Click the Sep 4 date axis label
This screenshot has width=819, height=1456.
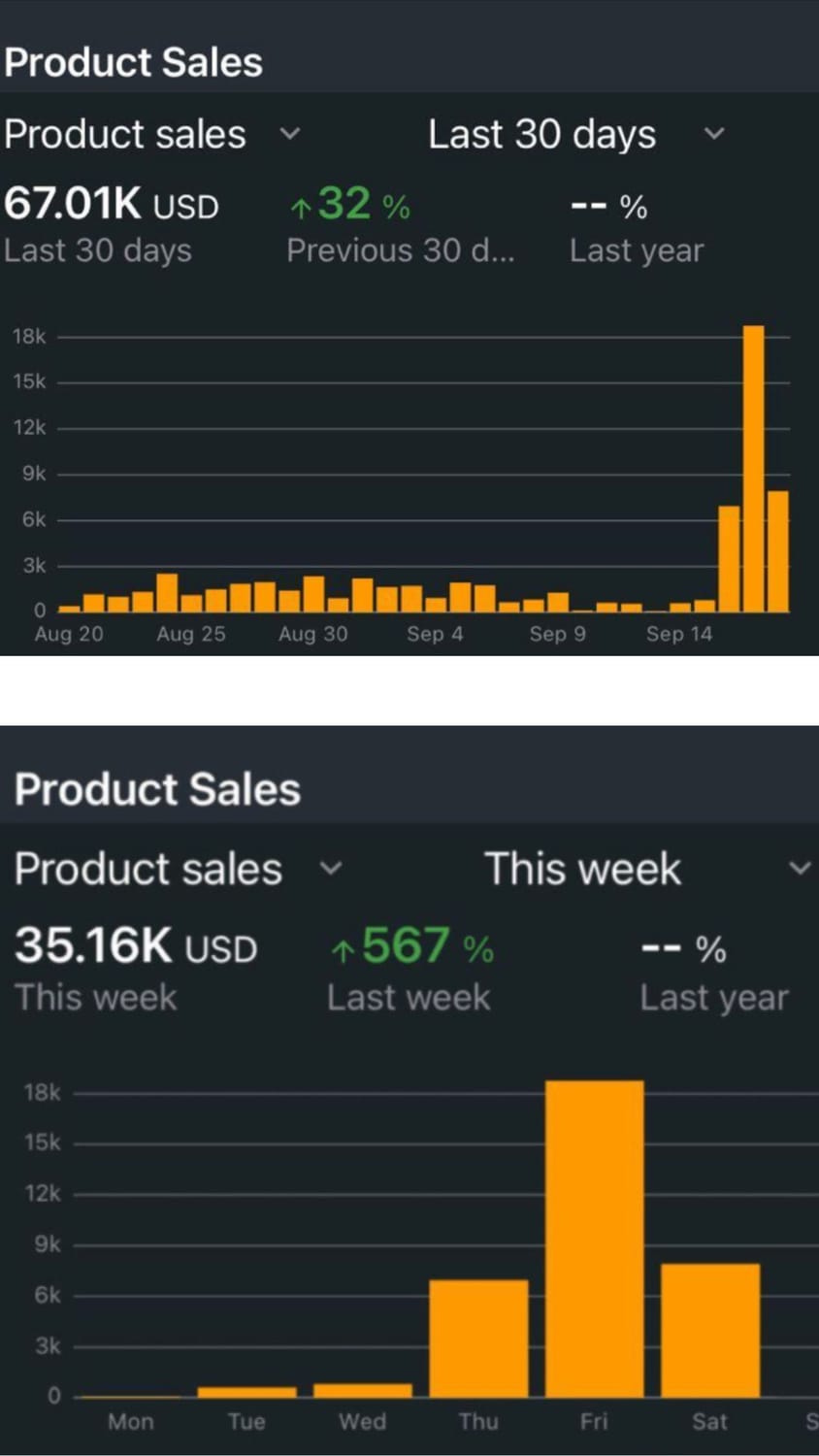435,634
